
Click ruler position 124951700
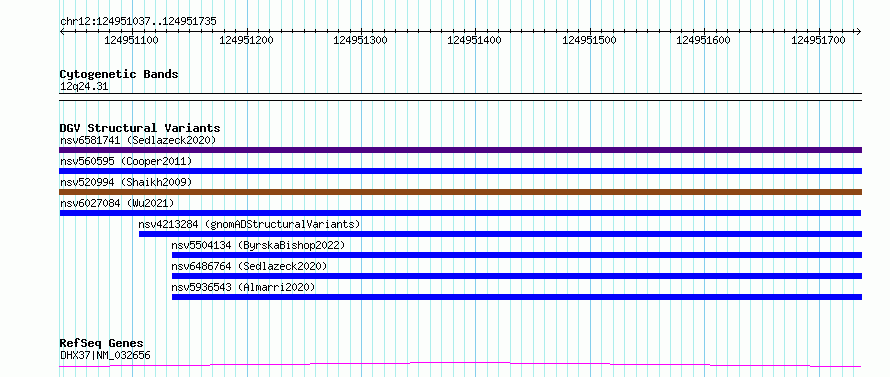click(x=818, y=40)
